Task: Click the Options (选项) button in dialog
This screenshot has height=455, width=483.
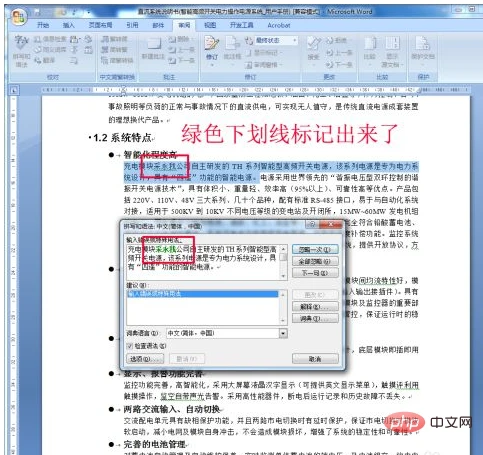Action: (145, 359)
